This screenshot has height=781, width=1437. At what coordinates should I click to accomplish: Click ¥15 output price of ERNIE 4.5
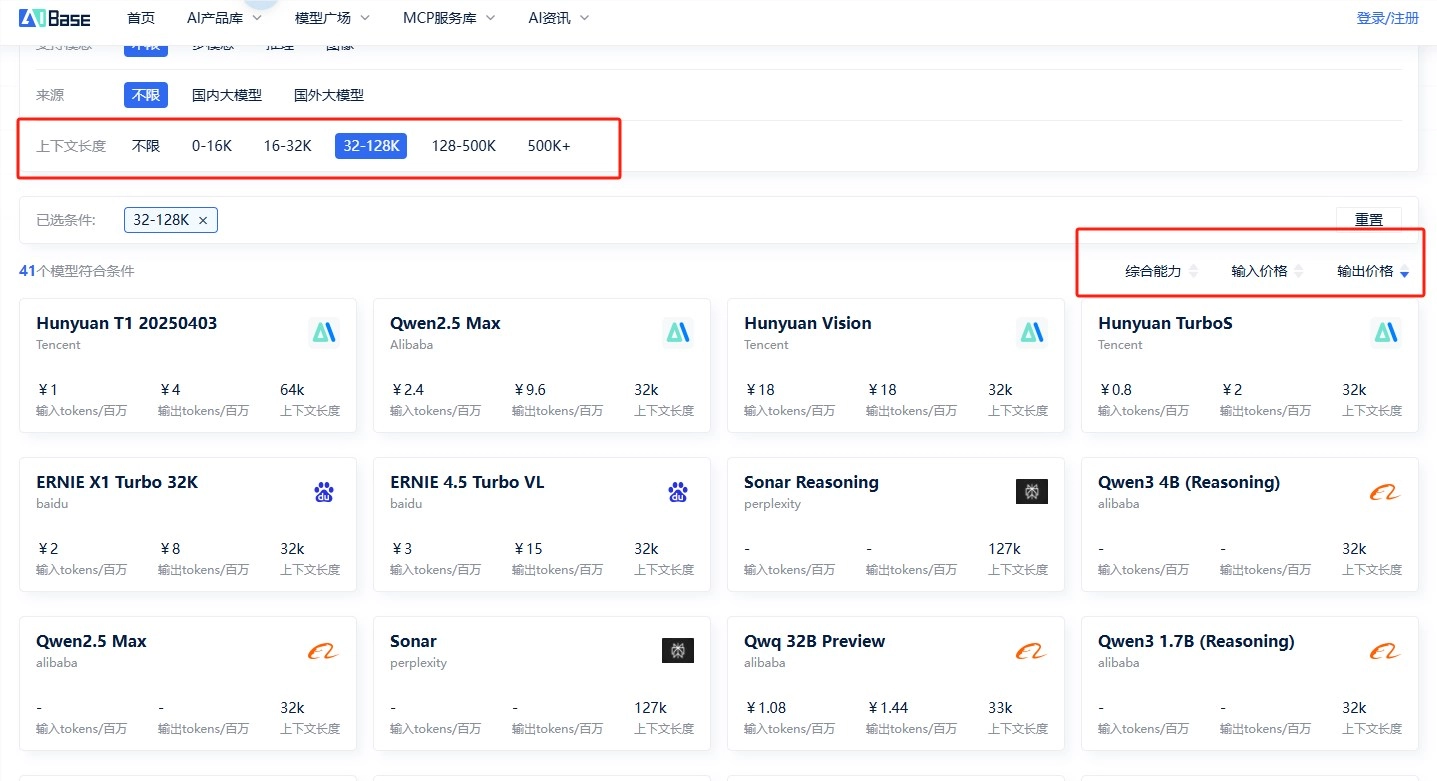tap(527, 549)
